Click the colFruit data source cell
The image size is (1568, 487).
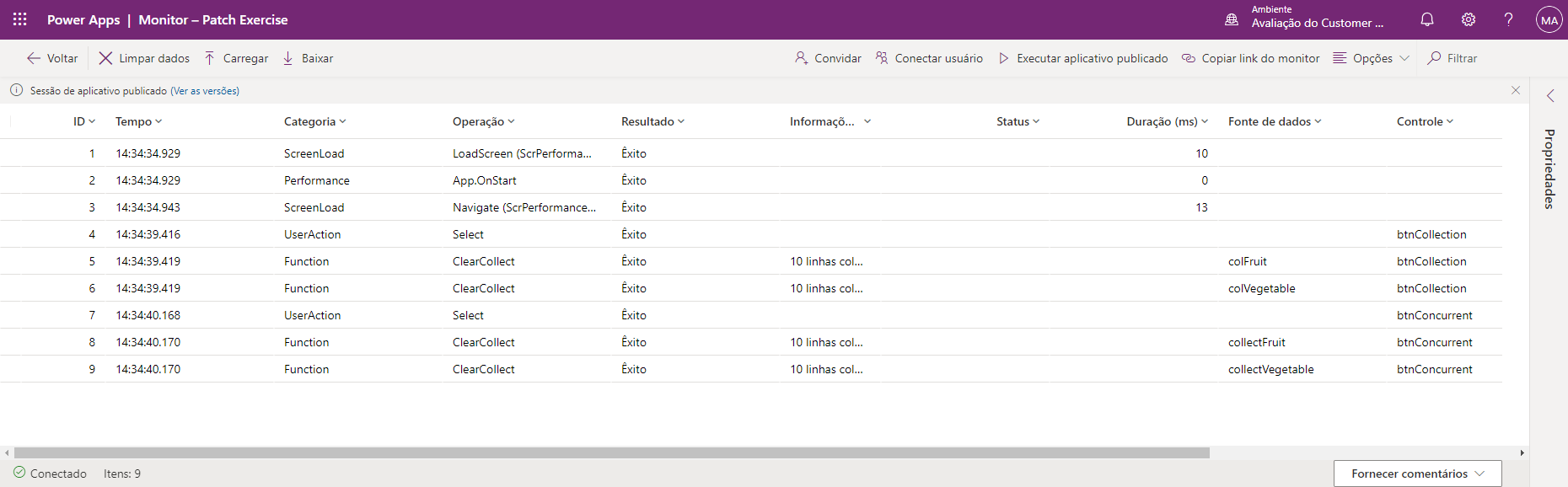point(1248,261)
